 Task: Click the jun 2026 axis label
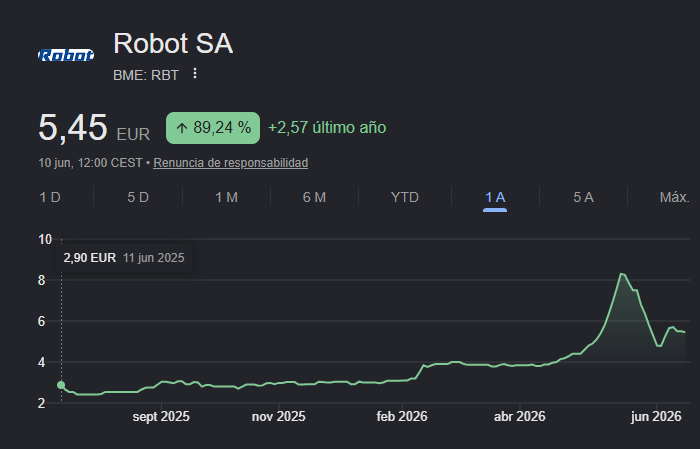(x=656, y=417)
